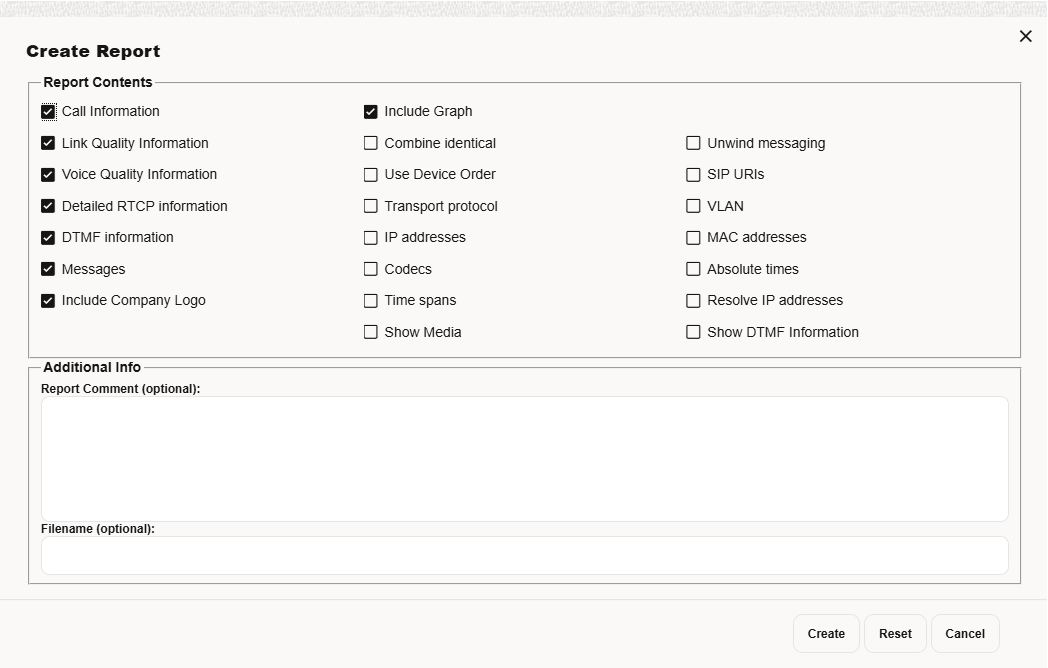Enable Combine identical
Viewport: 1048px width, 668px height.
coord(371,143)
